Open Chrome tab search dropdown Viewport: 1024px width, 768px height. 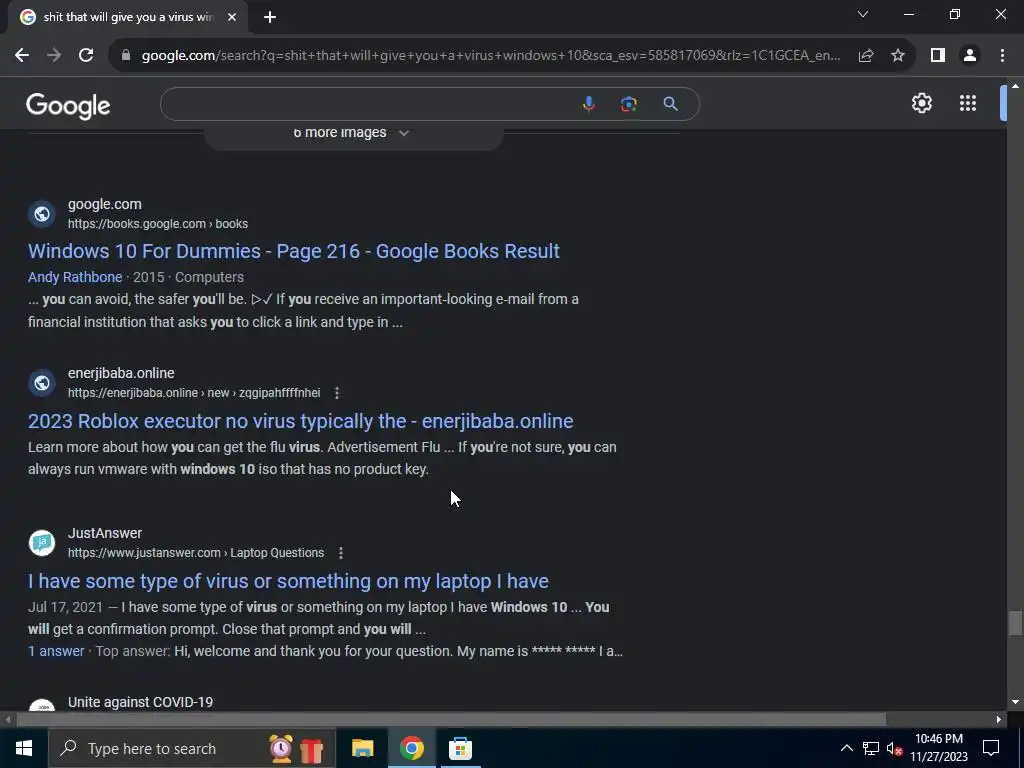coord(863,14)
